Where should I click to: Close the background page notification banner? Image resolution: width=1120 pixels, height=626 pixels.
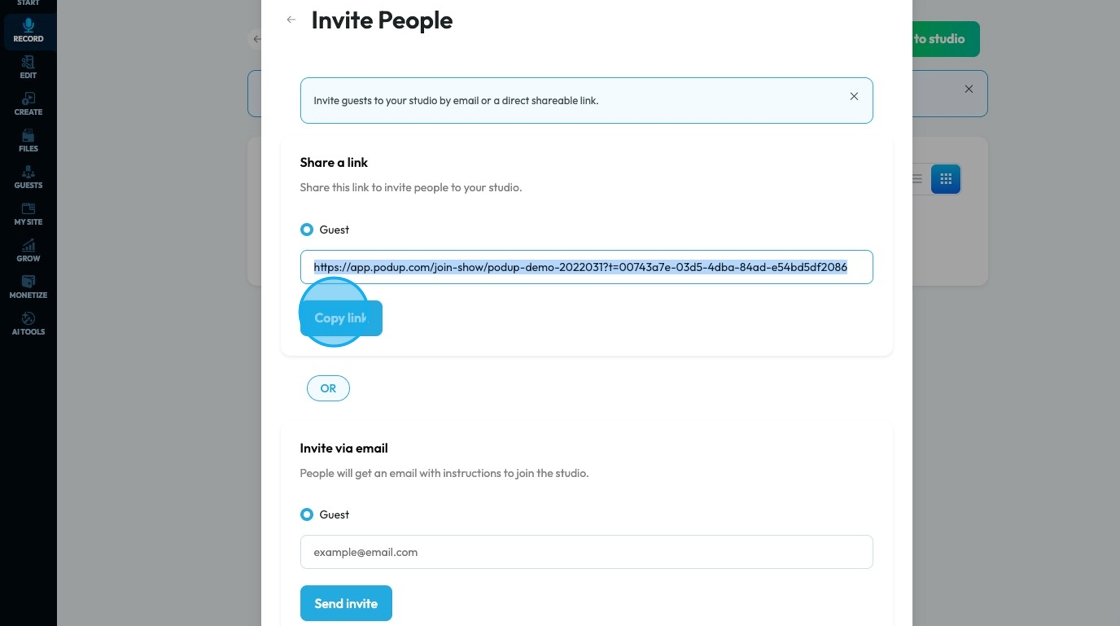point(968,89)
